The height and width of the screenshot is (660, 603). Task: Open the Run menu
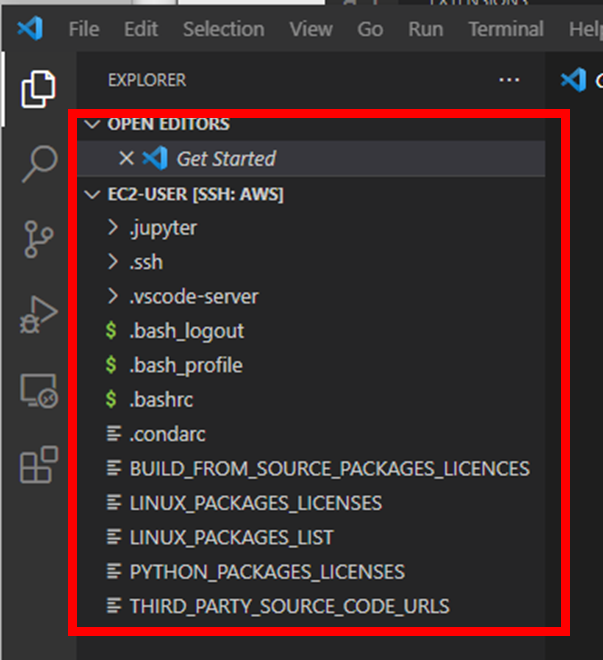[x=425, y=29]
